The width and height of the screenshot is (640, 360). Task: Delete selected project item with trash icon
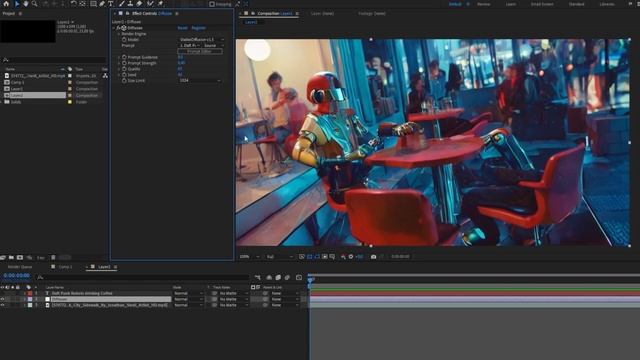coord(53,258)
